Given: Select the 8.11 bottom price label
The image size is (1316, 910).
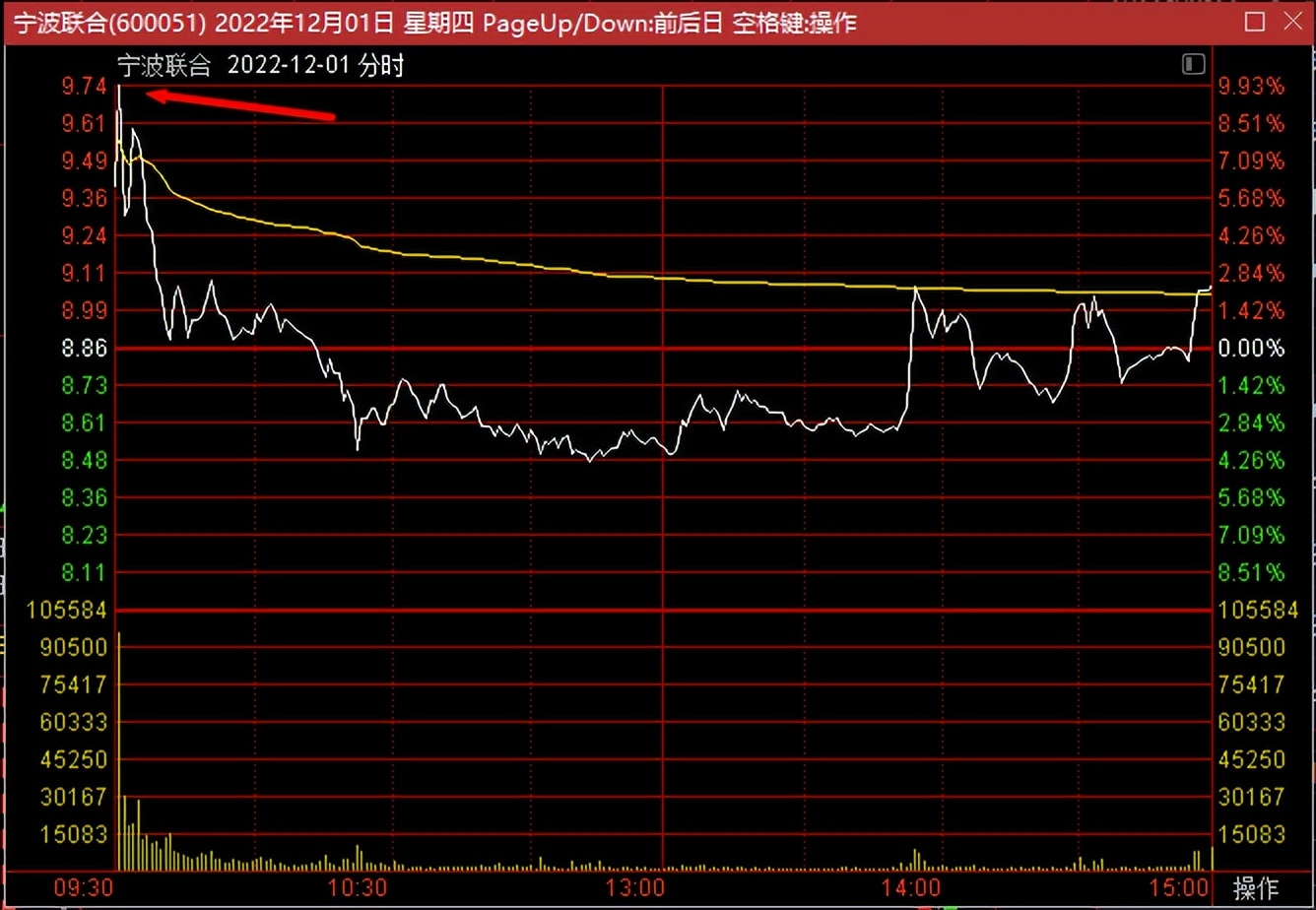Looking at the screenshot, I should pyautogui.click(x=83, y=572).
